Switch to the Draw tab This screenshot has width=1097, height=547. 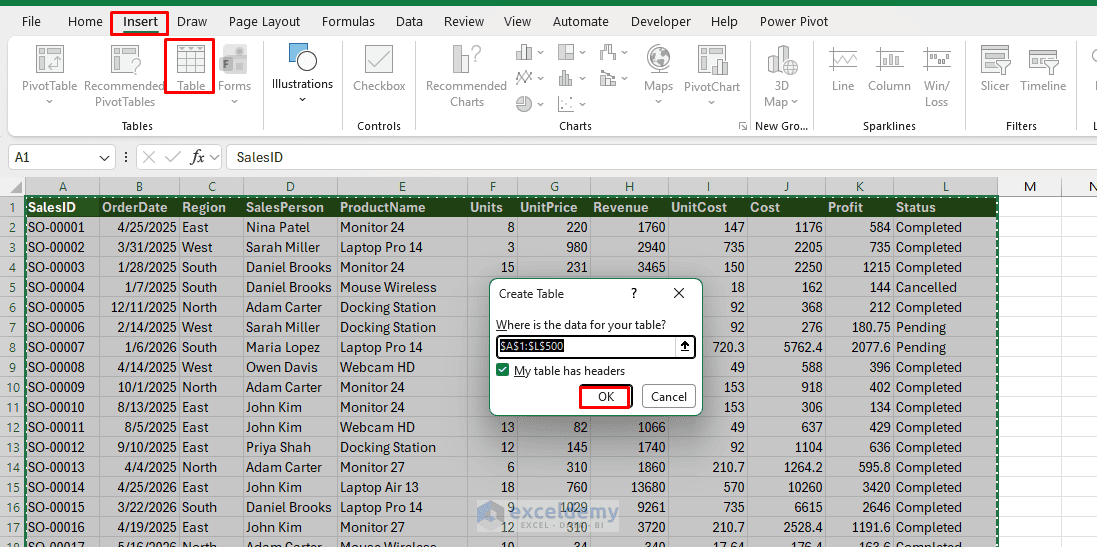tap(192, 22)
